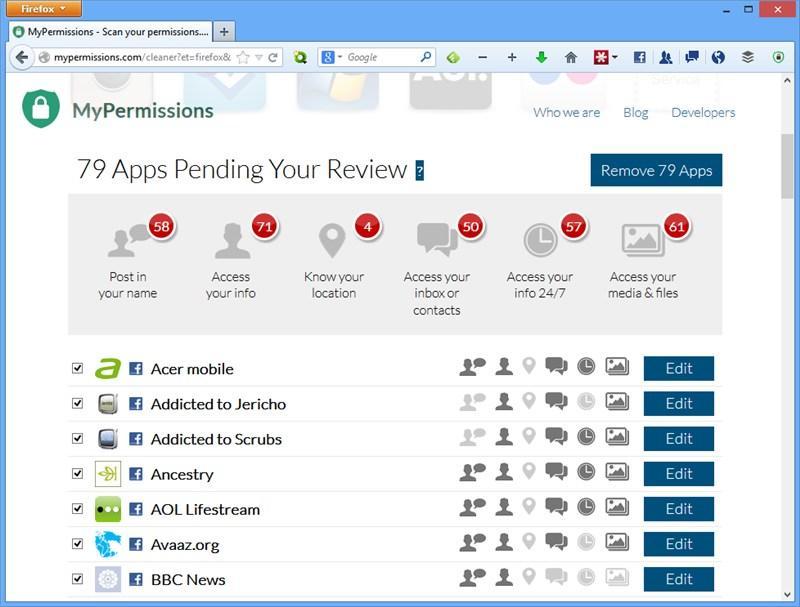Select the MyPermissions browser tab
Screen dimensions: 800x607
[111, 32]
